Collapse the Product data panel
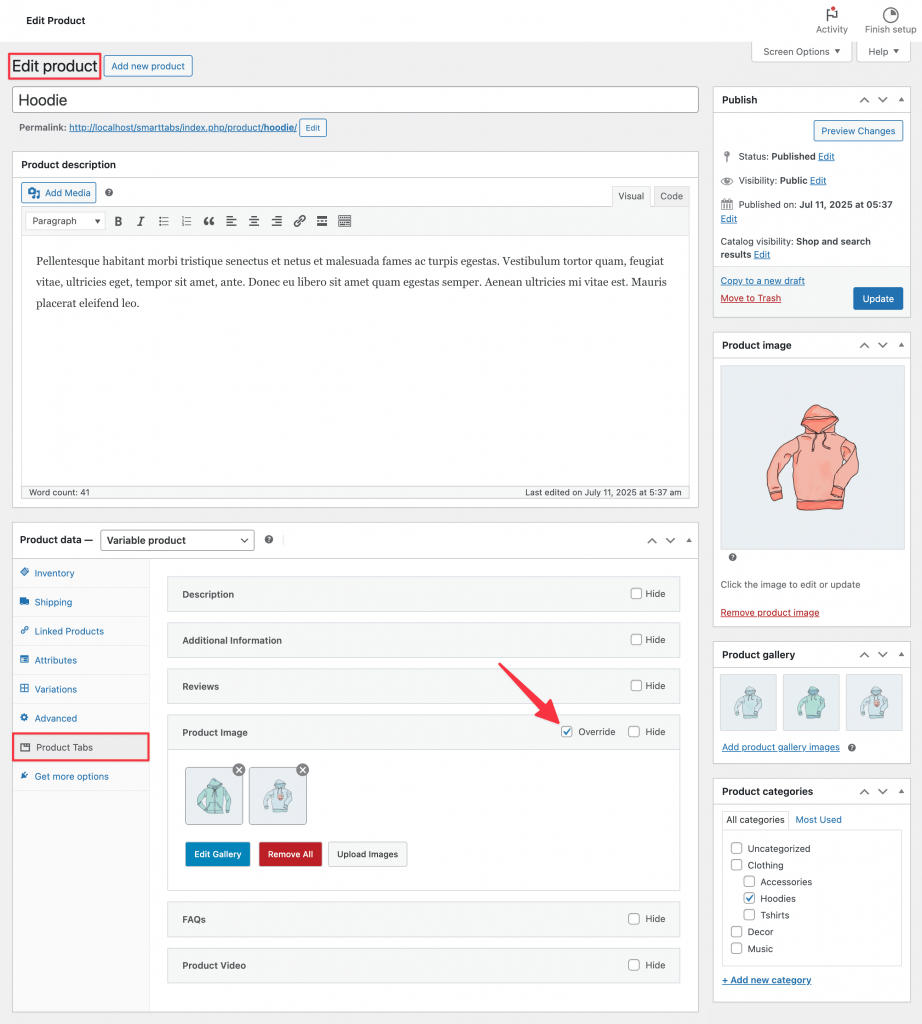The height and width of the screenshot is (1024, 922). (689, 541)
